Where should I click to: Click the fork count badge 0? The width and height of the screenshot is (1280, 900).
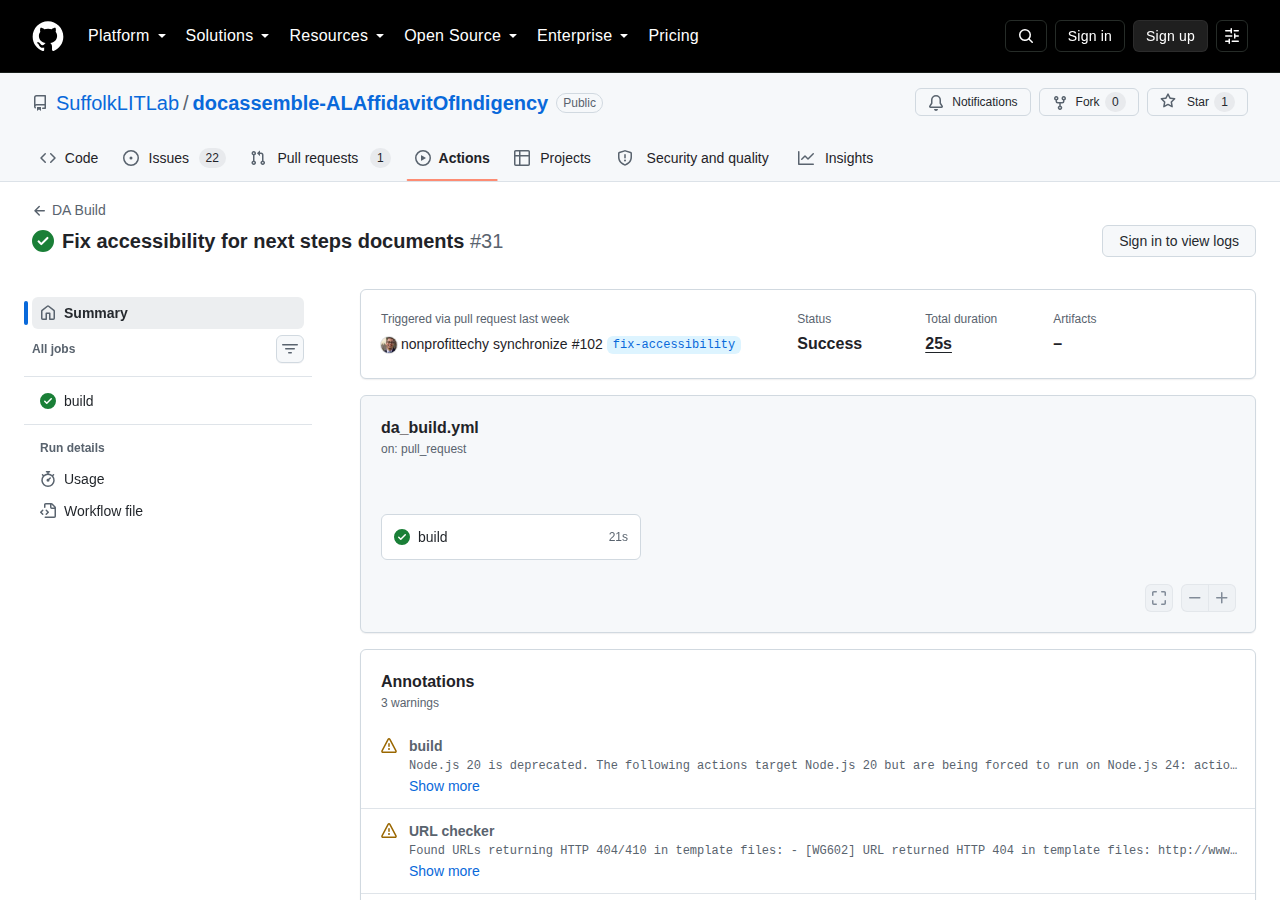1116,102
